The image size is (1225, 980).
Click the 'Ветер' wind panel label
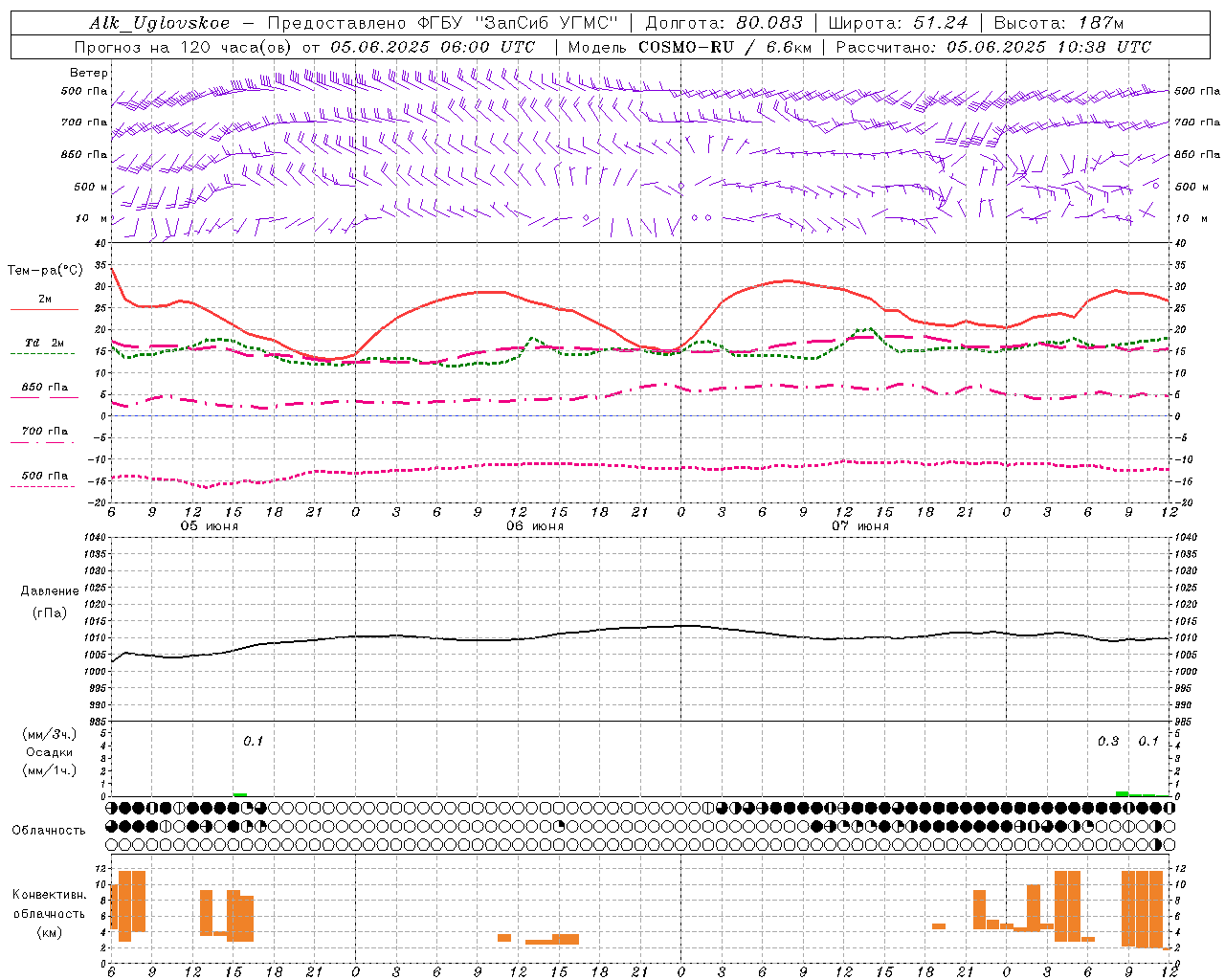[89, 73]
